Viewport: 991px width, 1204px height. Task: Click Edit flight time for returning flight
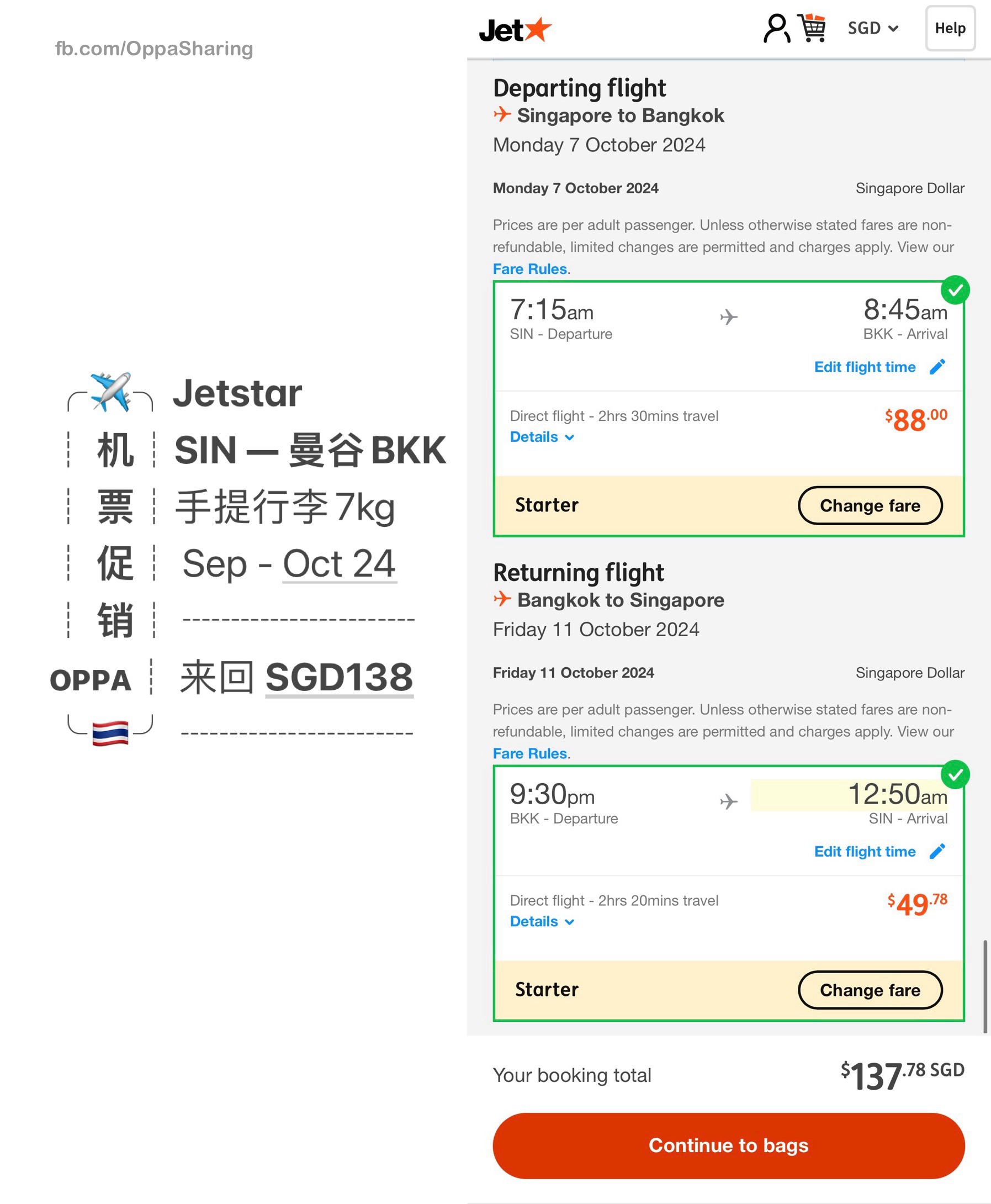pos(864,851)
